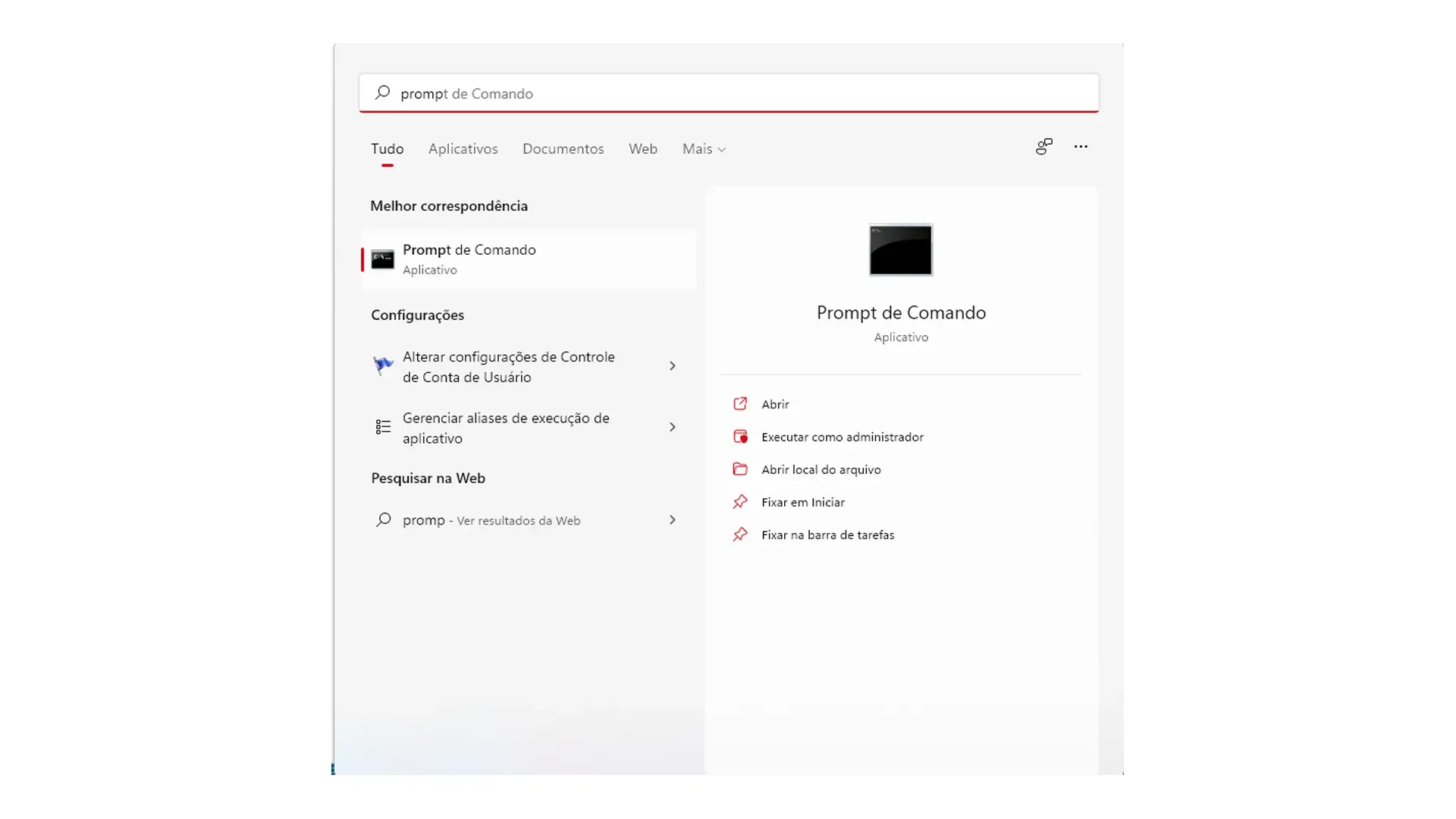Click Executar como administrador
The width and height of the screenshot is (1456, 819).
tap(842, 436)
